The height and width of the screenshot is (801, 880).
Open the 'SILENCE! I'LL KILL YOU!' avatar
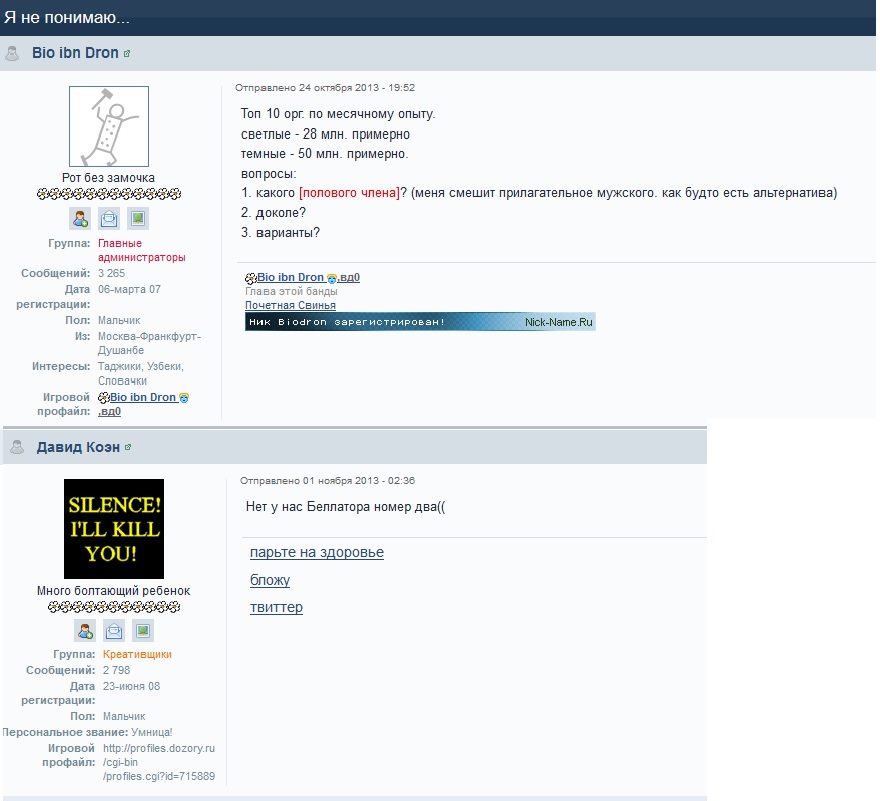(114, 529)
